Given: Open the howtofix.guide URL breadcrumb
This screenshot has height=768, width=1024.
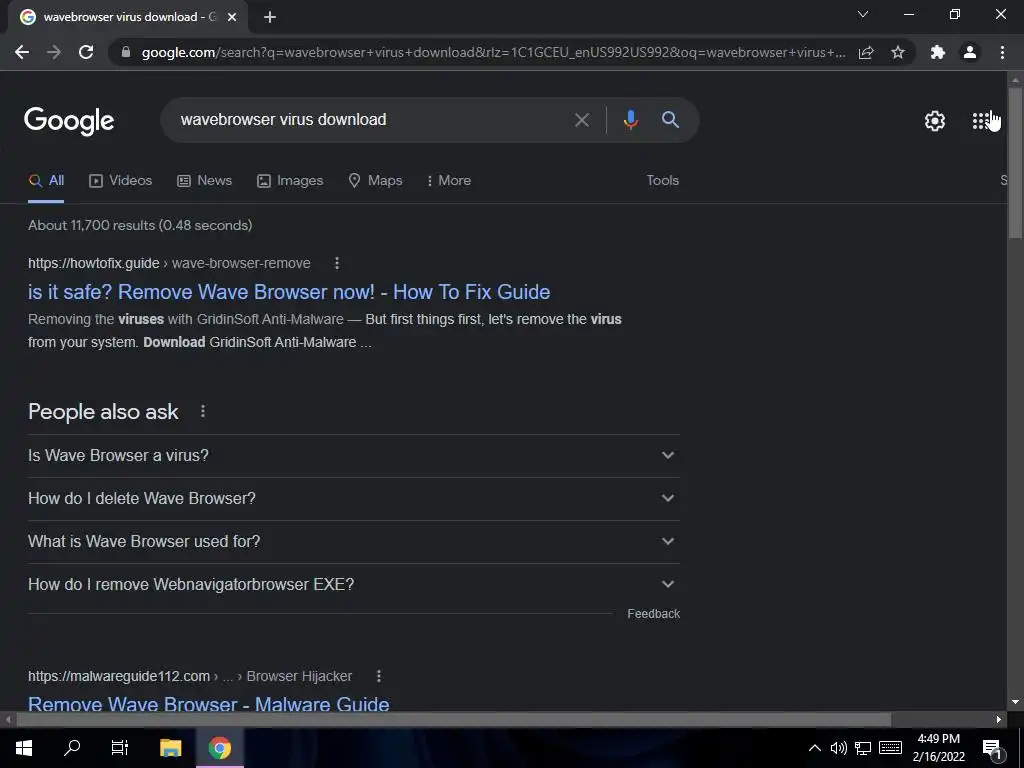Looking at the screenshot, I should (169, 263).
